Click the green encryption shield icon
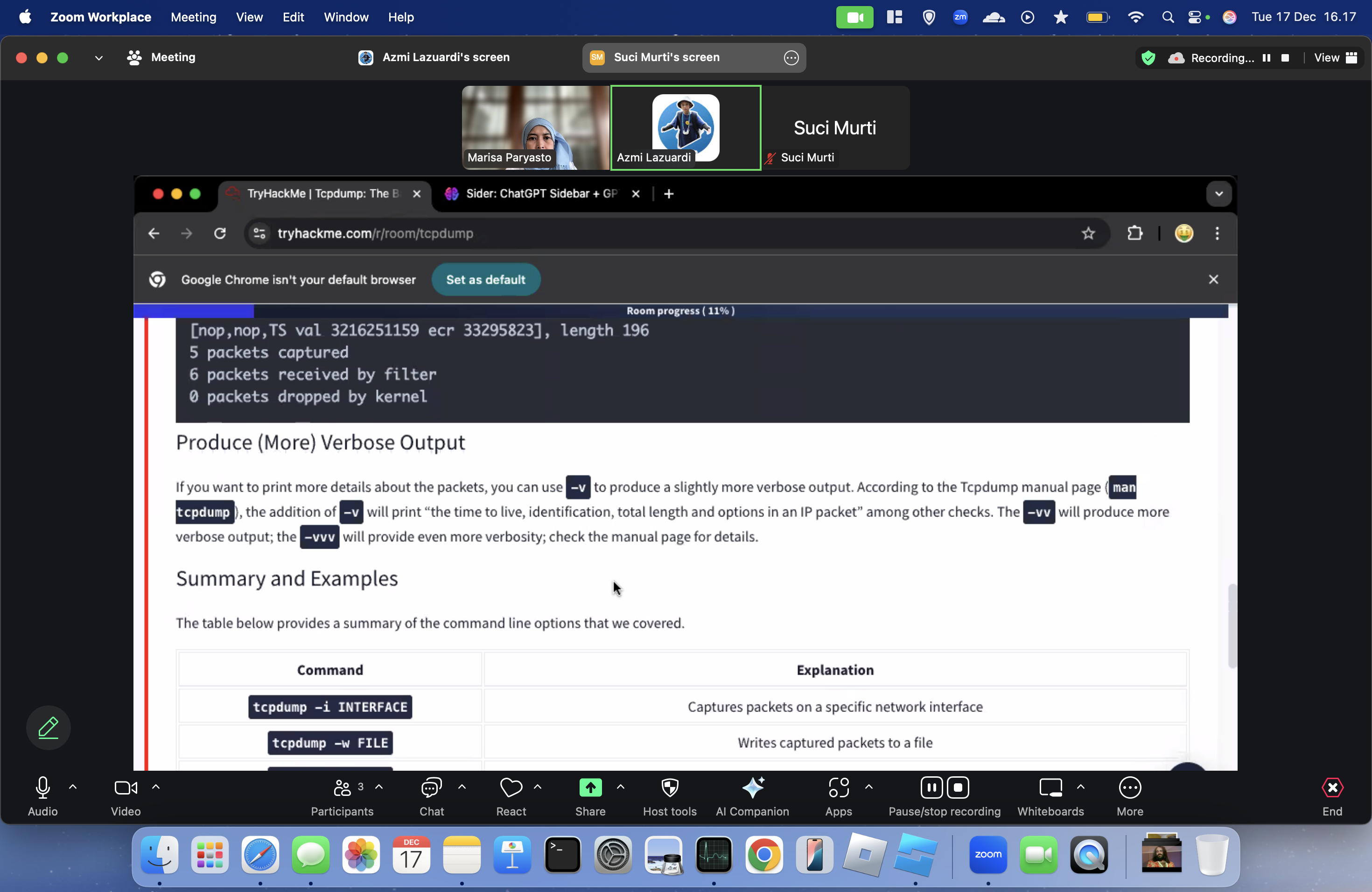The image size is (1372, 892). (x=1148, y=58)
